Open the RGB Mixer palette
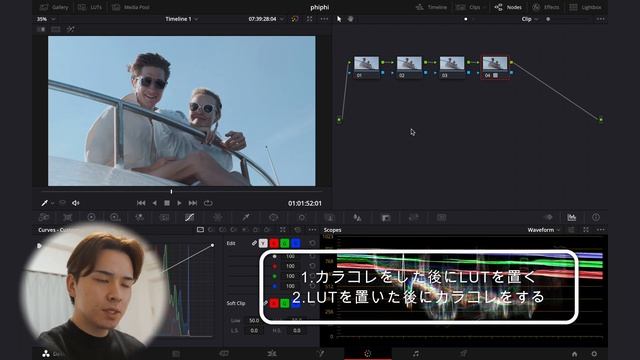Viewport: 640px width, 360px height. tap(140, 218)
